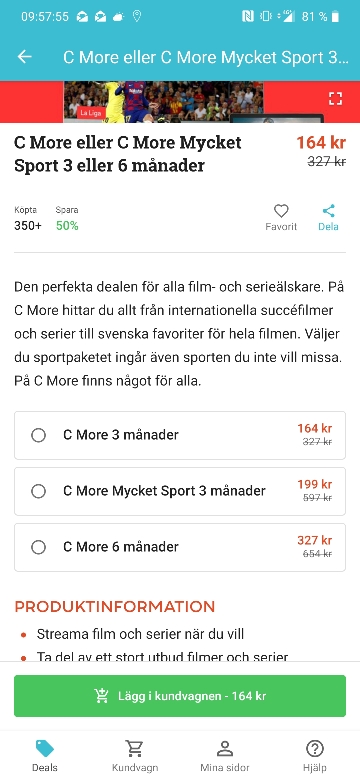Screen dimensions: 360x780
Task: Tap the location icon in status bar
Action: 137,16
